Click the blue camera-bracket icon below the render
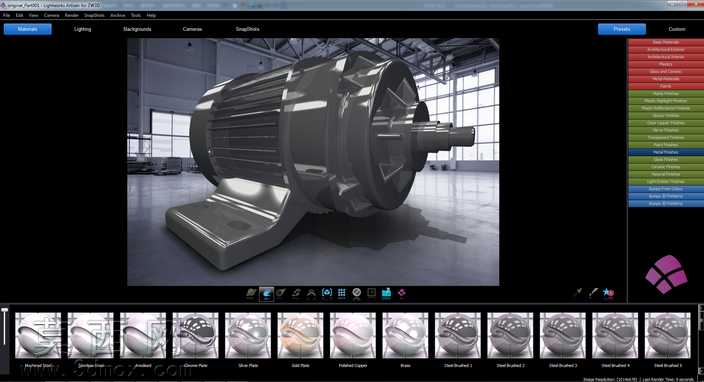The image size is (704, 382). coord(326,293)
